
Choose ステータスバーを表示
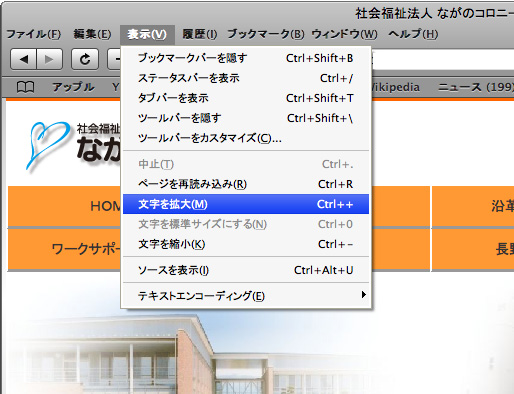pyautogui.click(x=246, y=78)
